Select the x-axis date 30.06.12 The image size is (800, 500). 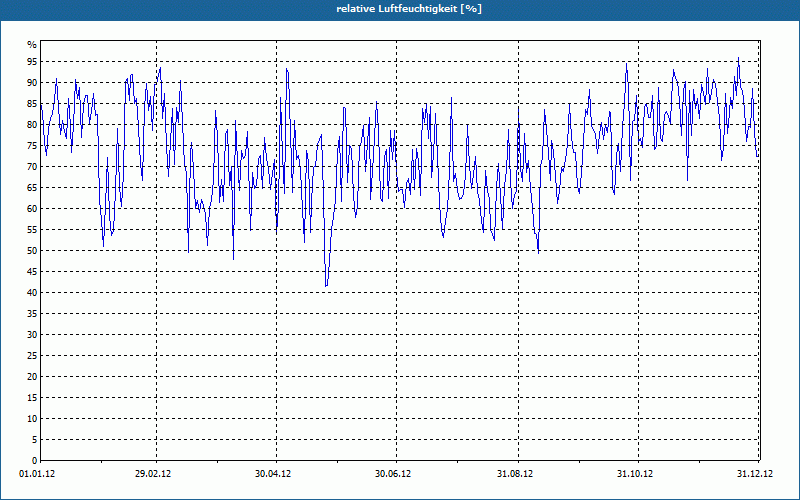pyautogui.click(x=393, y=474)
